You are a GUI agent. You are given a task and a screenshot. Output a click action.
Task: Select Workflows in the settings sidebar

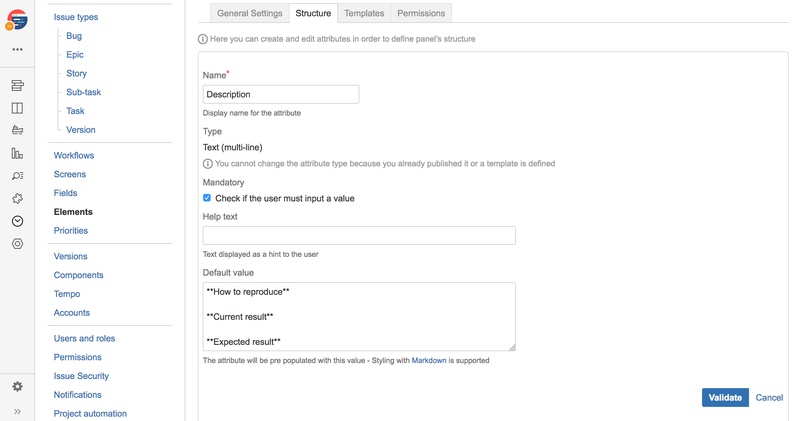tap(74, 155)
